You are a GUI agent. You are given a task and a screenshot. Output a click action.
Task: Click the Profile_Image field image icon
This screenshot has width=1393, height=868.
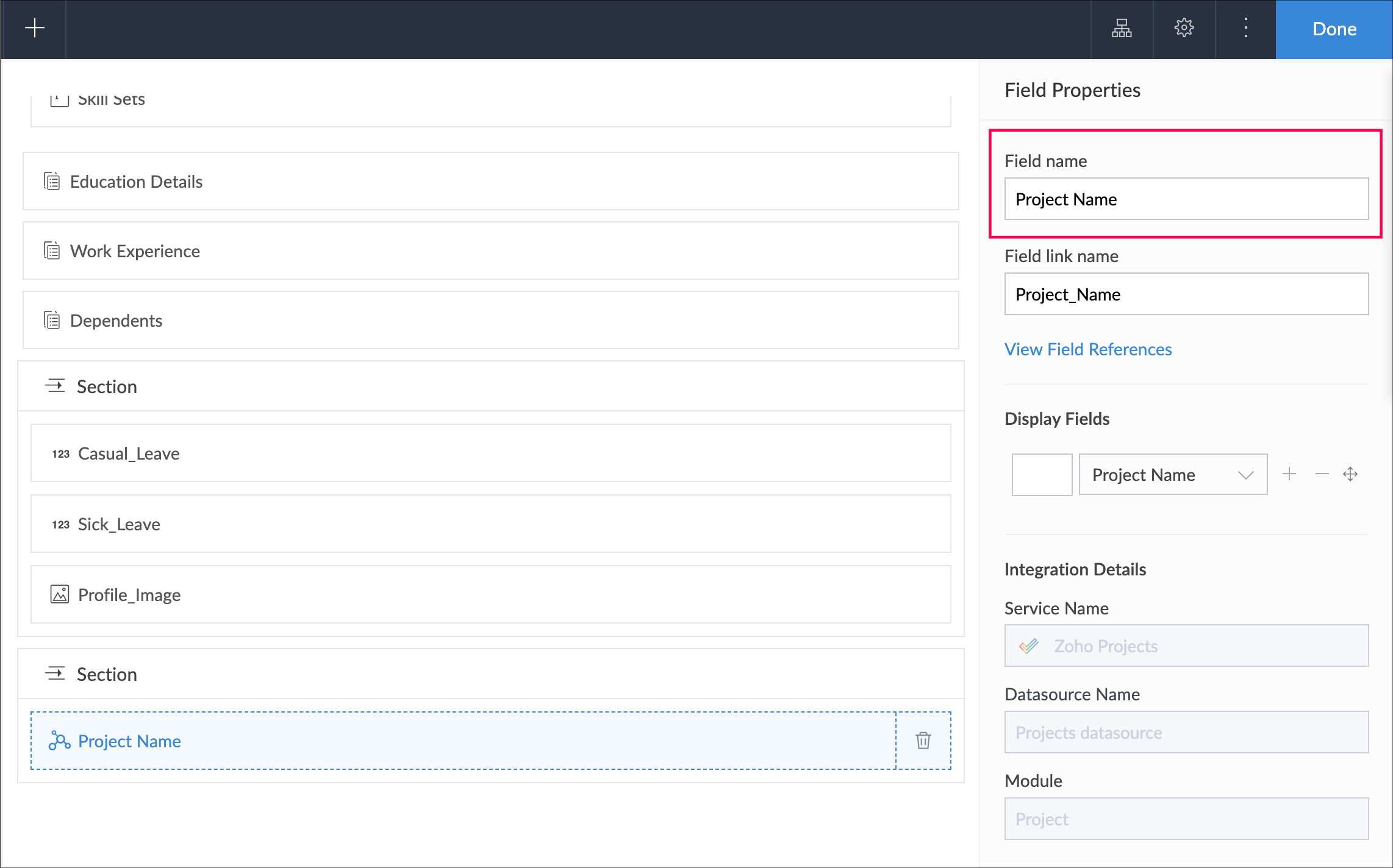(60, 594)
